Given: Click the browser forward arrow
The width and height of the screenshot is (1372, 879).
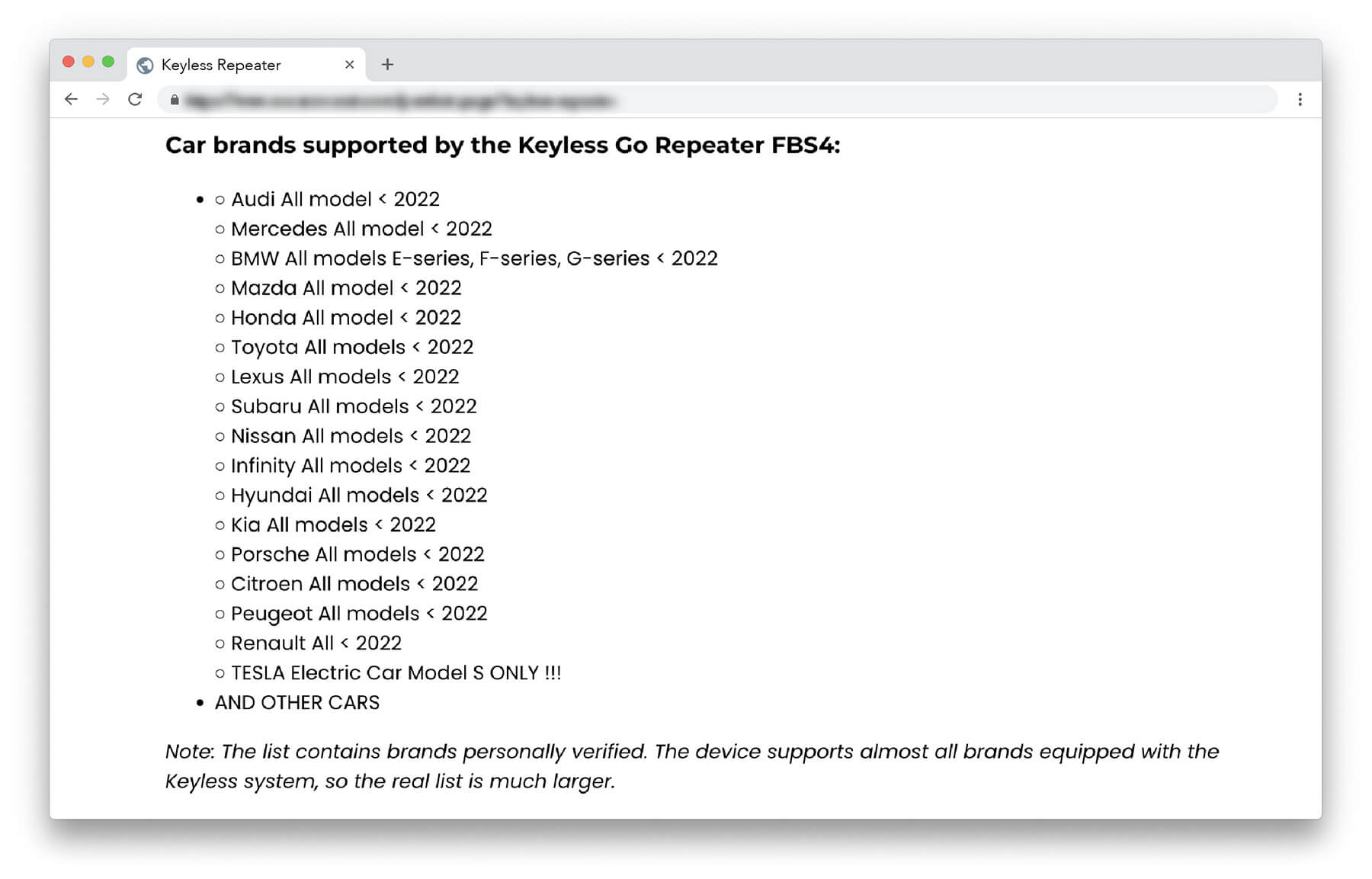Looking at the screenshot, I should coord(103,99).
